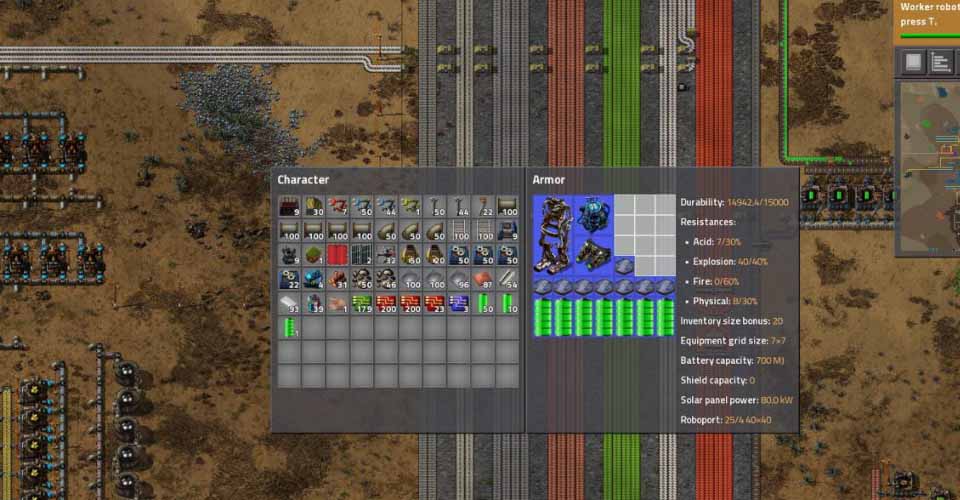Select the red book item in inventory
960x500 pixels.
coord(337,255)
